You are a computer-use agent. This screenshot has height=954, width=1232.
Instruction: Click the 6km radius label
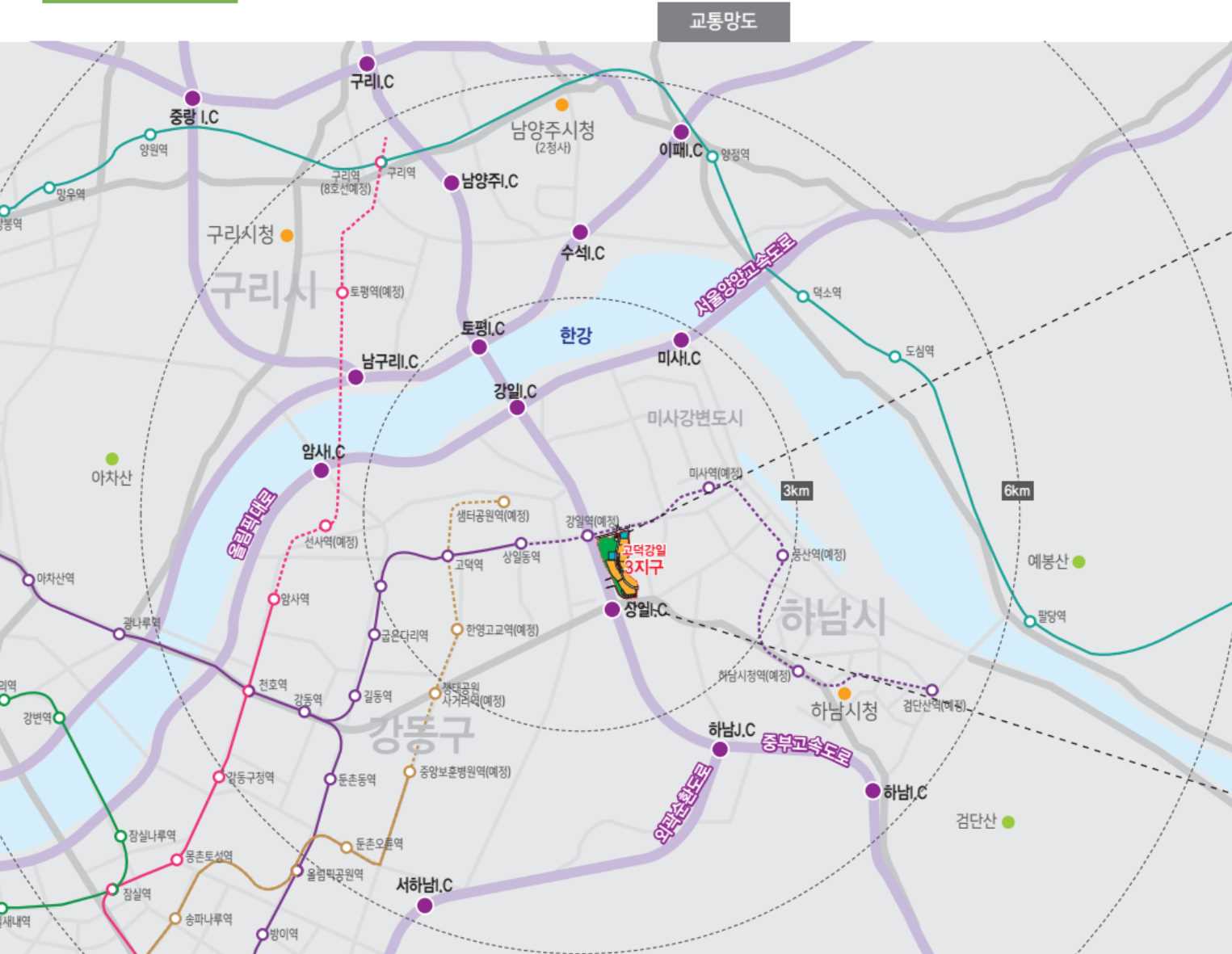tap(1017, 490)
